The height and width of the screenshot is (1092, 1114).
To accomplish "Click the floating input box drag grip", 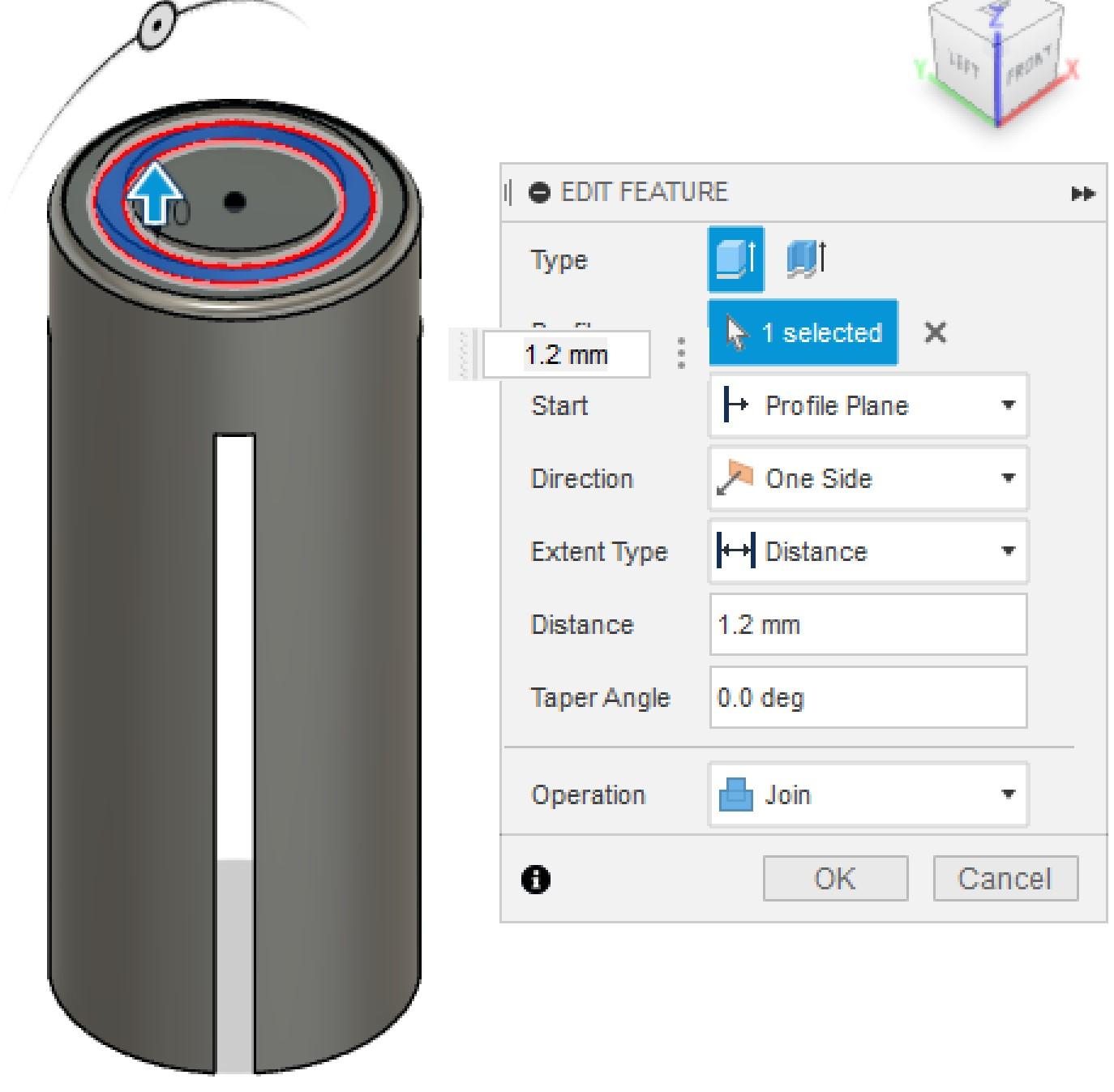I will pos(465,354).
